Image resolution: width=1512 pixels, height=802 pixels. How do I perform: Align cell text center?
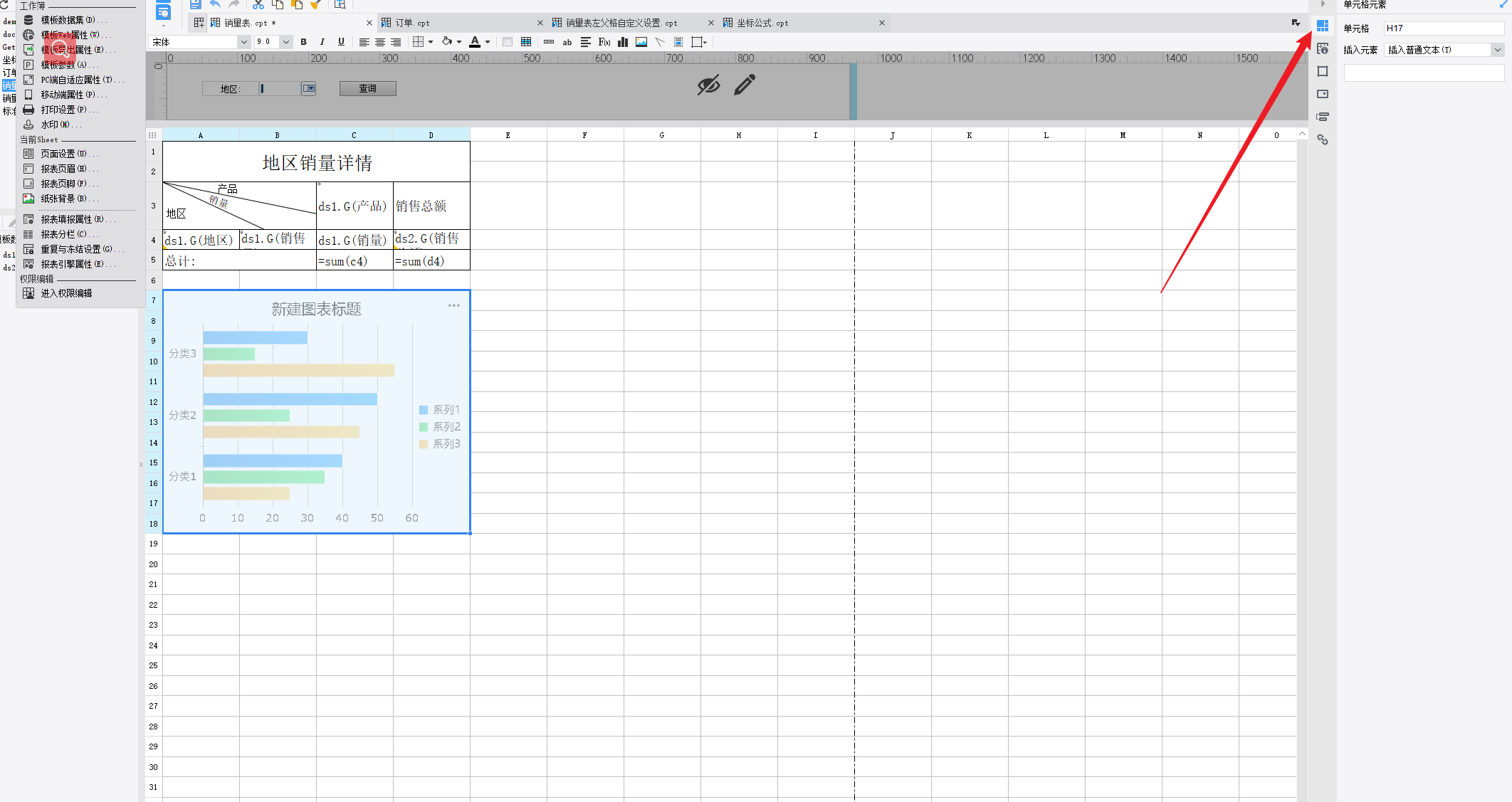[380, 42]
